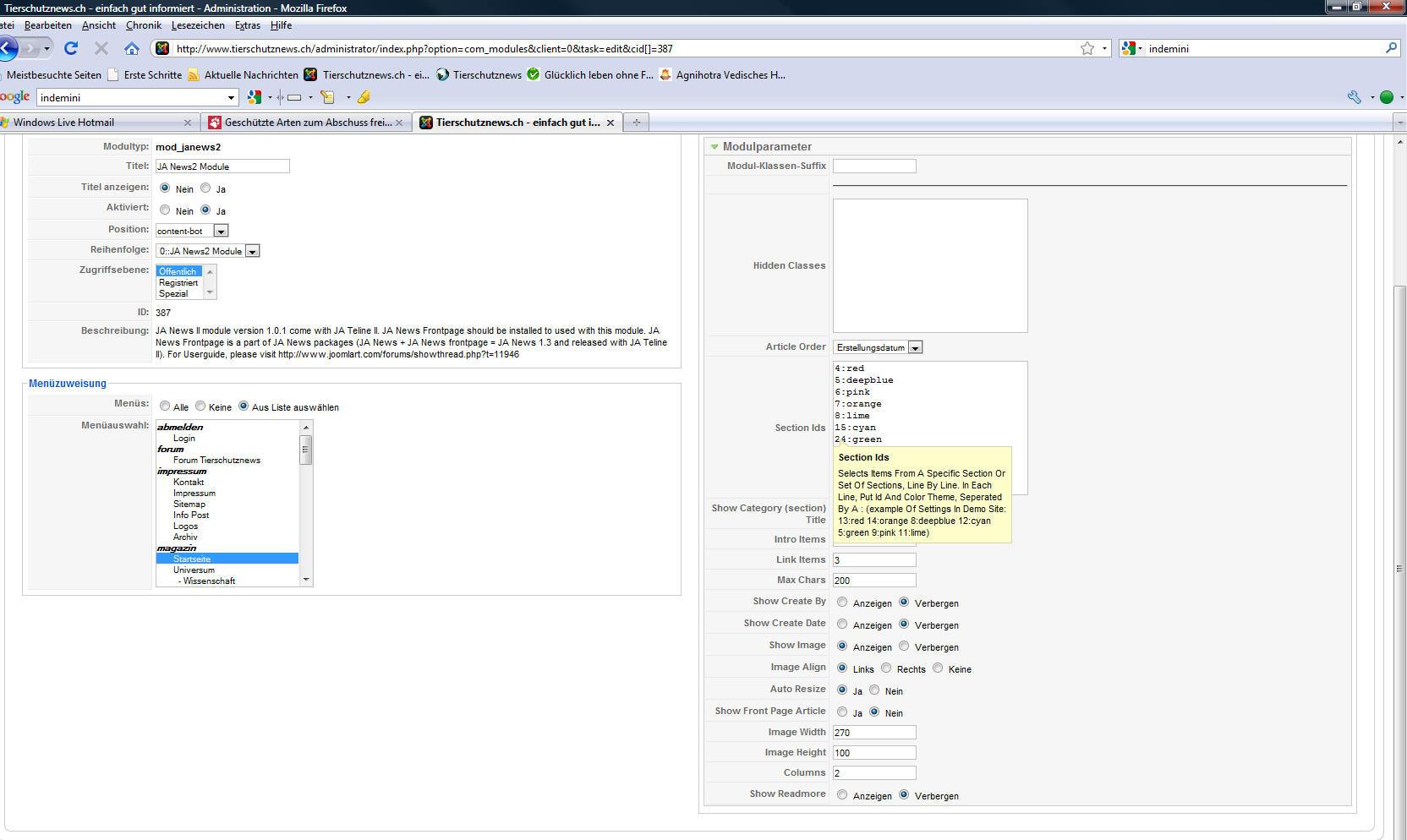Click the browser reload button
The image size is (1407, 840).
pos(71,48)
